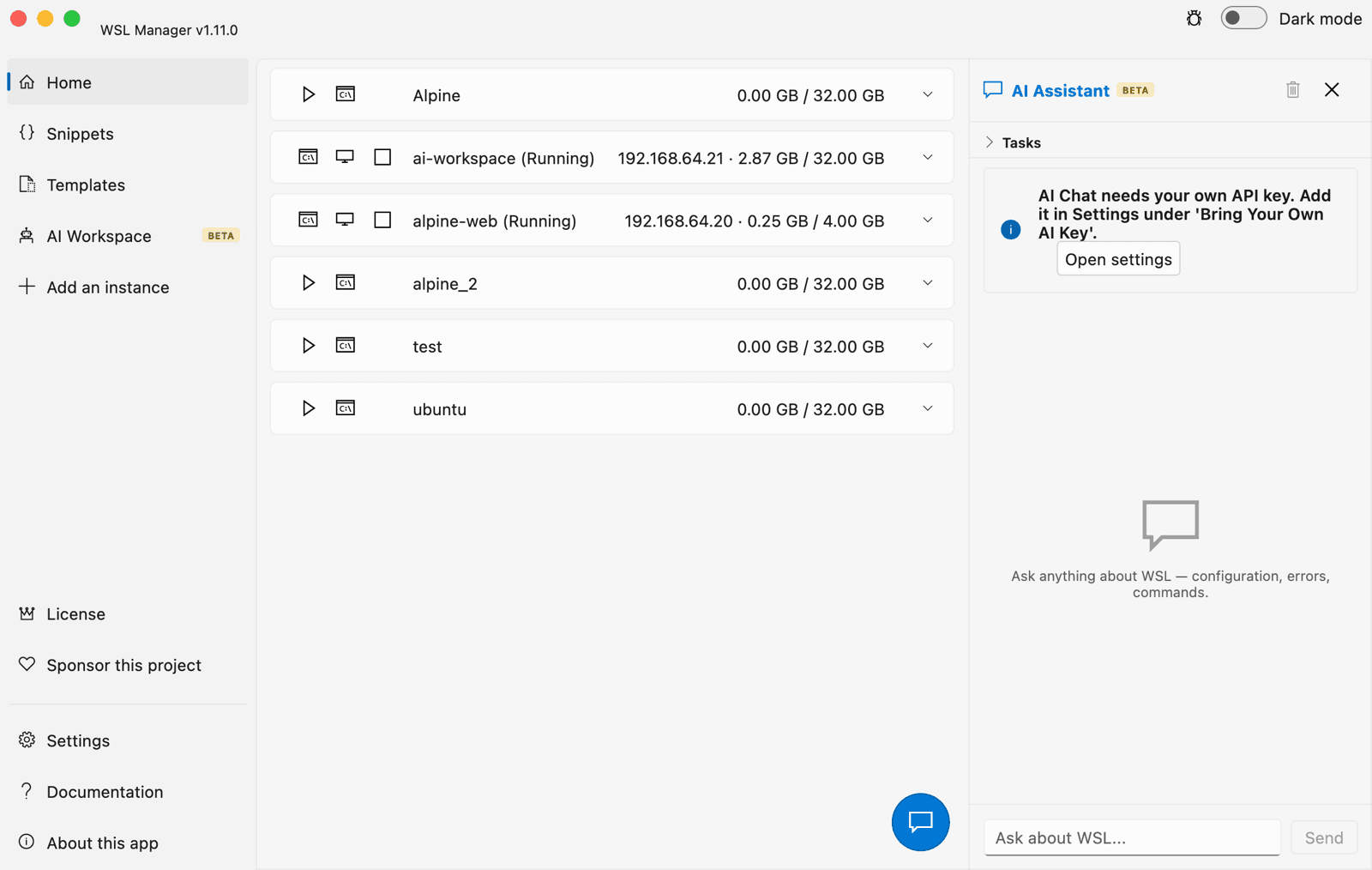This screenshot has width=1372, height=870.
Task: Open AI Workspace in sidebar
Action: coord(128,236)
